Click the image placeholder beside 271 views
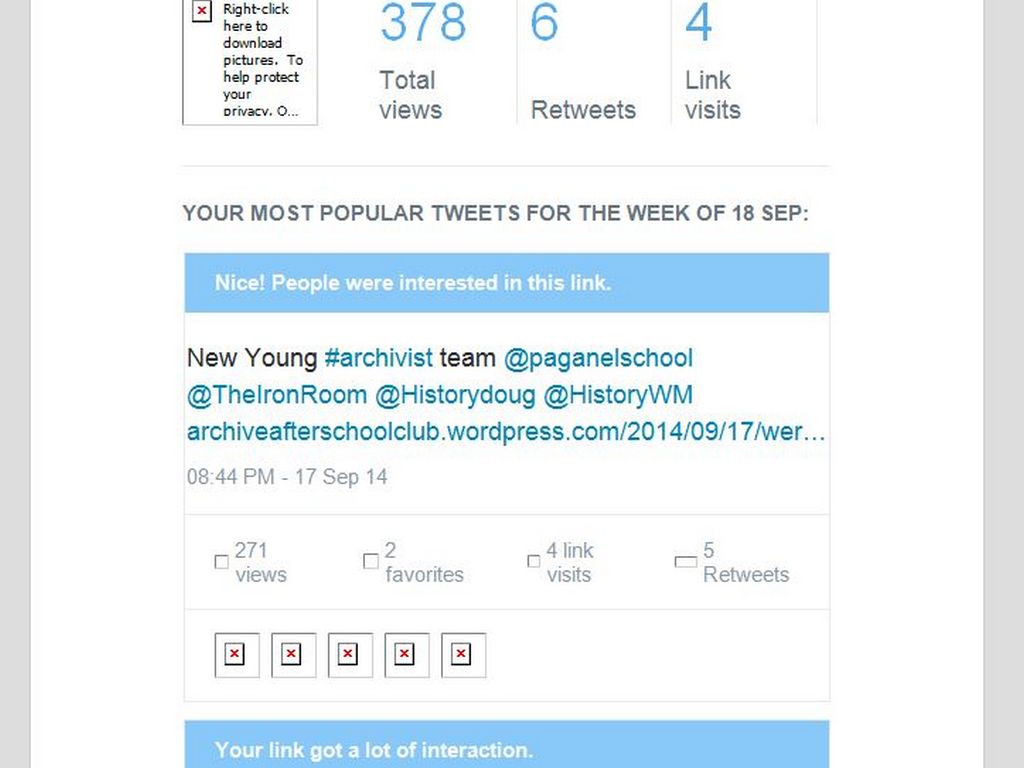 pos(222,562)
